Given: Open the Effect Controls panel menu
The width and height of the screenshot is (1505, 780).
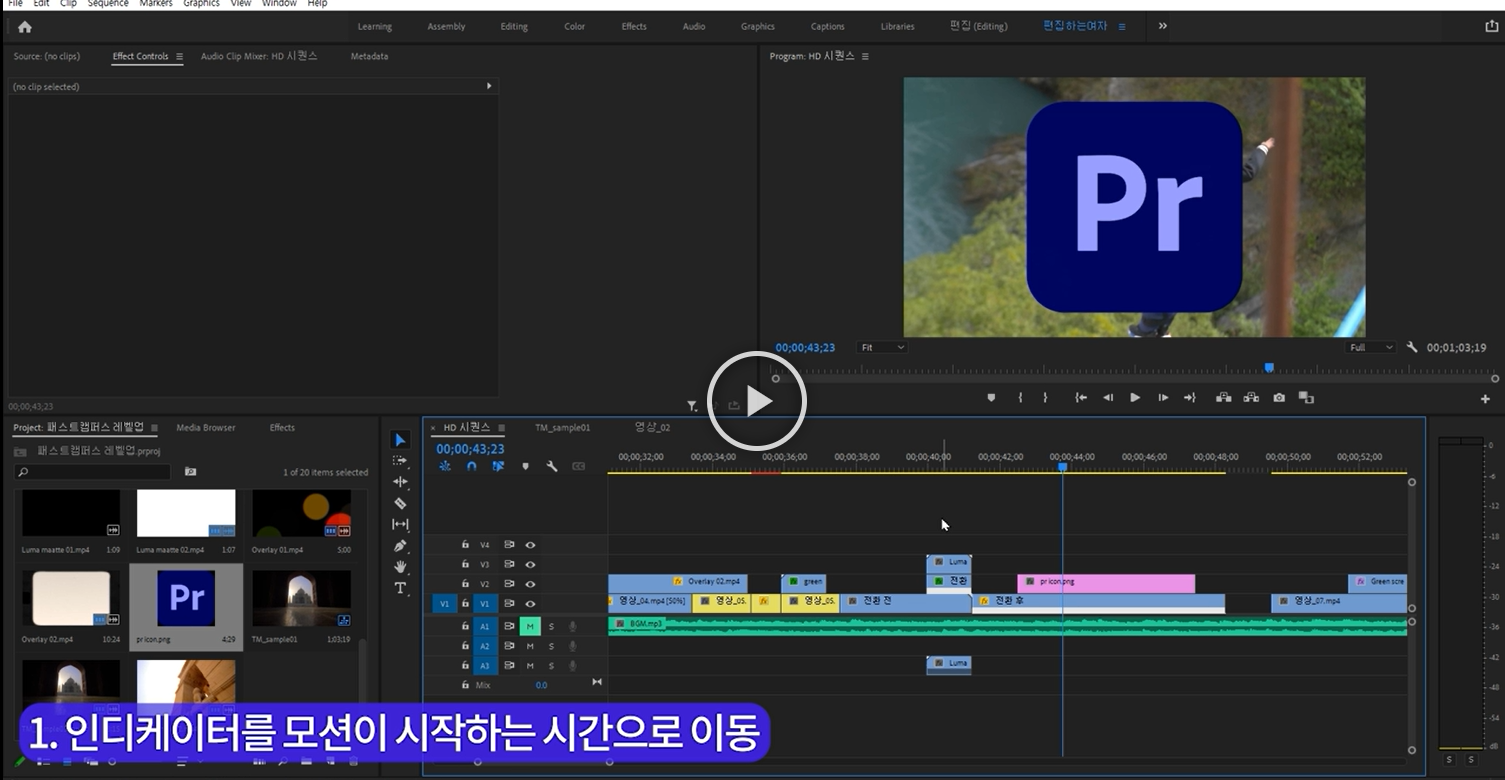Looking at the screenshot, I should coord(180,57).
